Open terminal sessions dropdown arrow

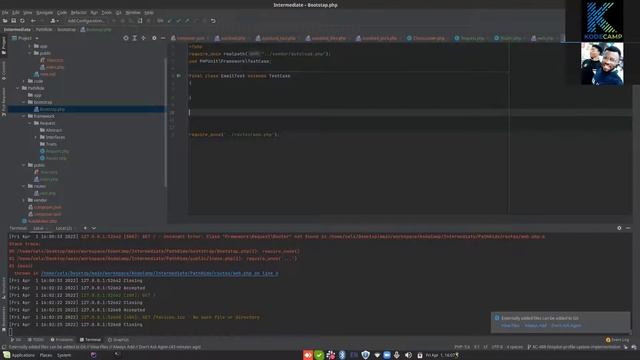point(94,228)
